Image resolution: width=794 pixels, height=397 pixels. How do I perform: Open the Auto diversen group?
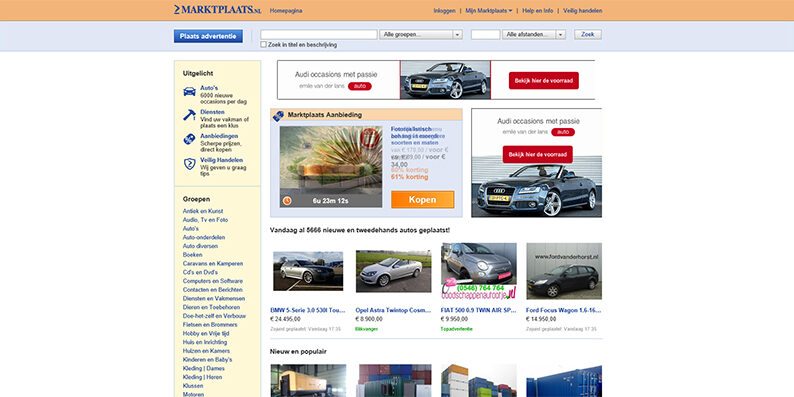201,246
